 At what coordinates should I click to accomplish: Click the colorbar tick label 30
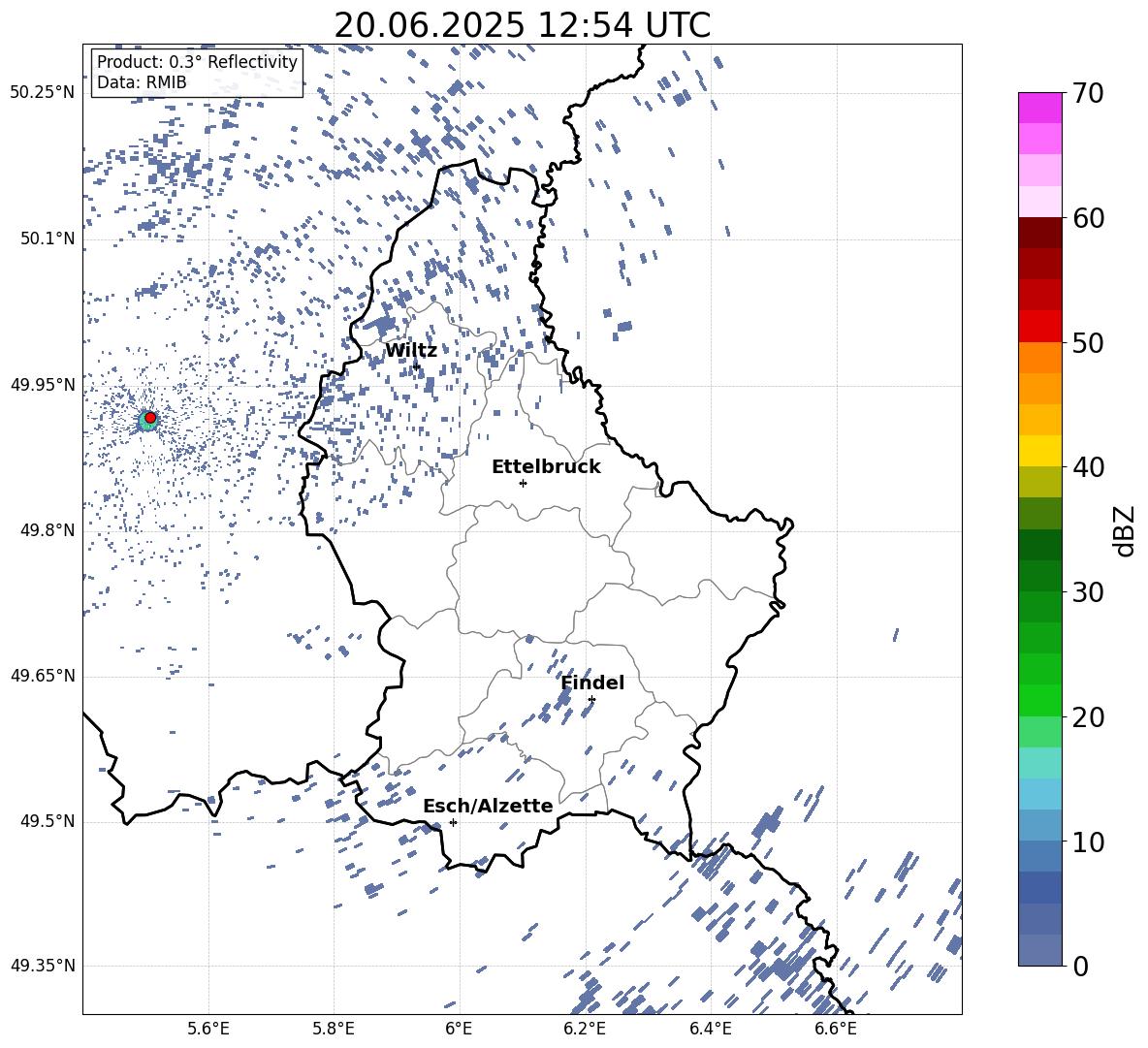click(1088, 592)
